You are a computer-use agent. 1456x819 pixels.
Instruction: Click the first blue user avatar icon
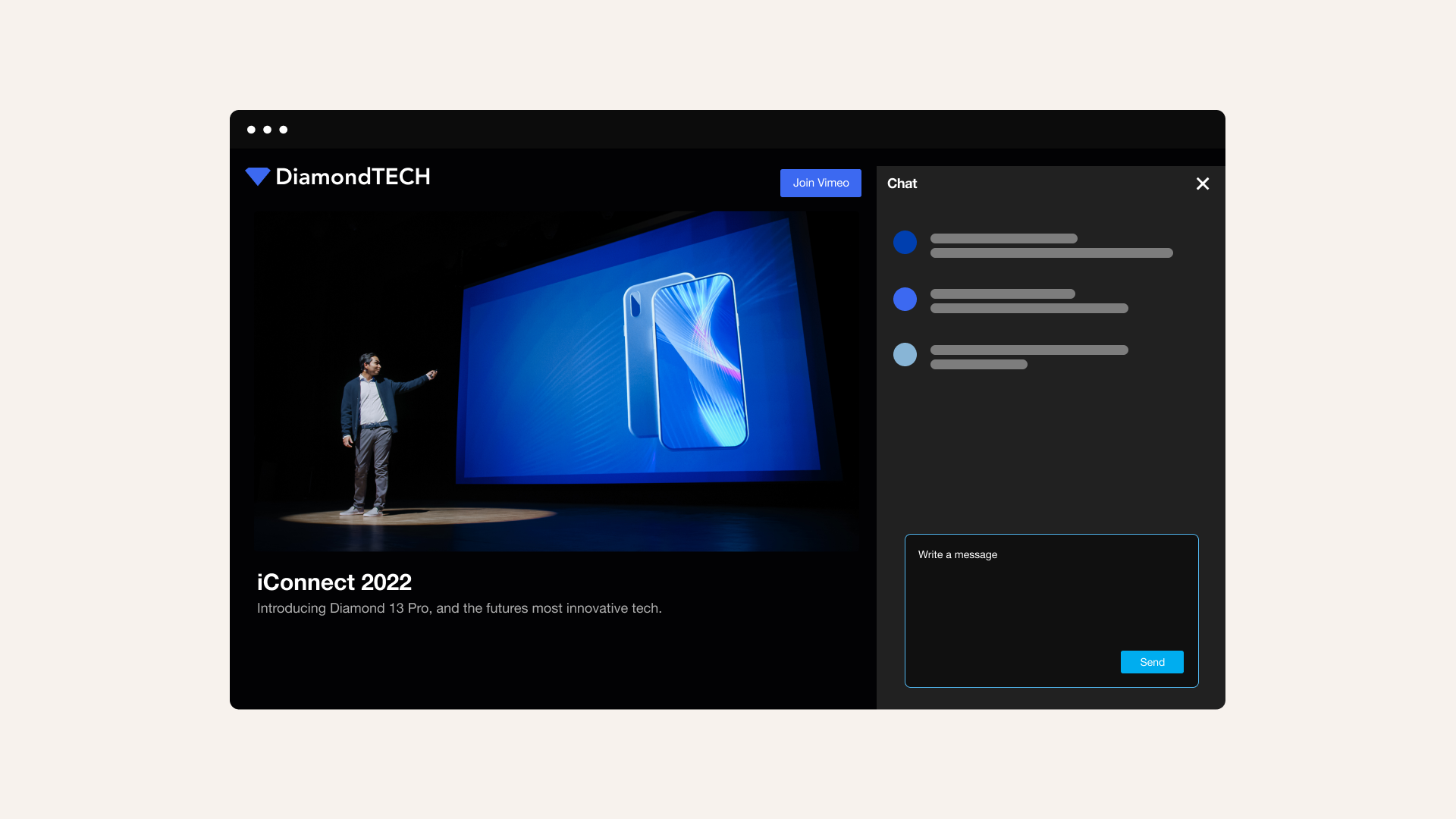pyautogui.click(x=905, y=242)
